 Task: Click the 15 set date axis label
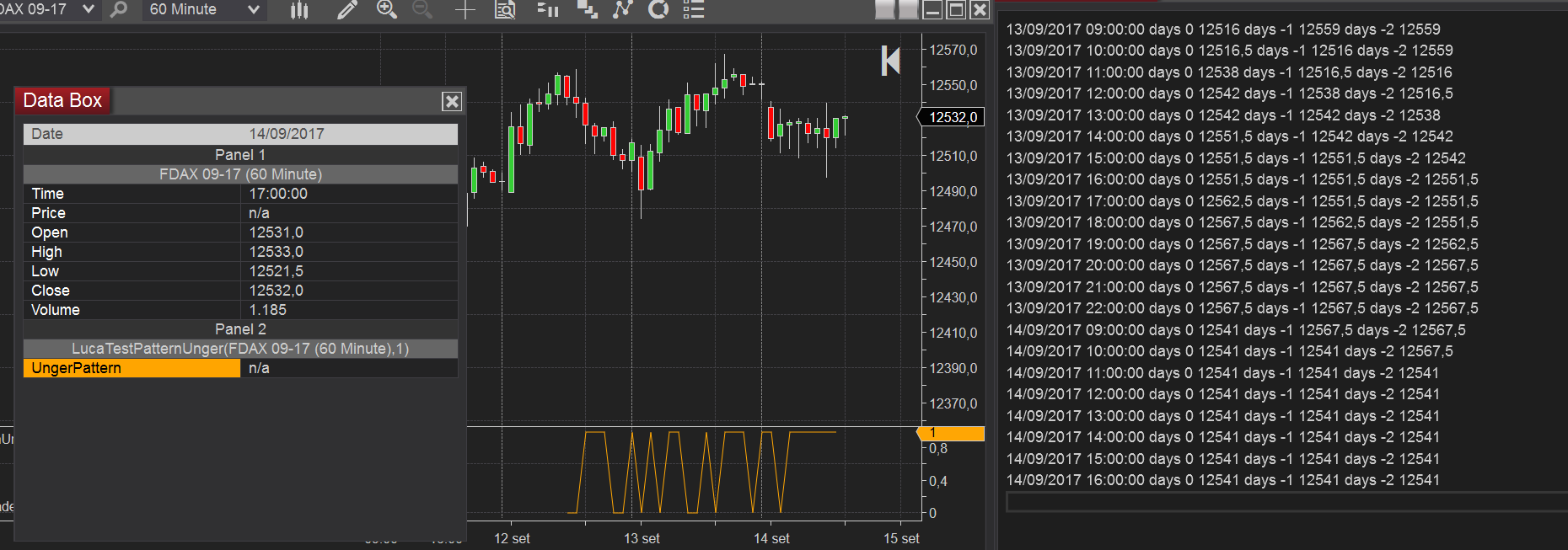(901, 538)
